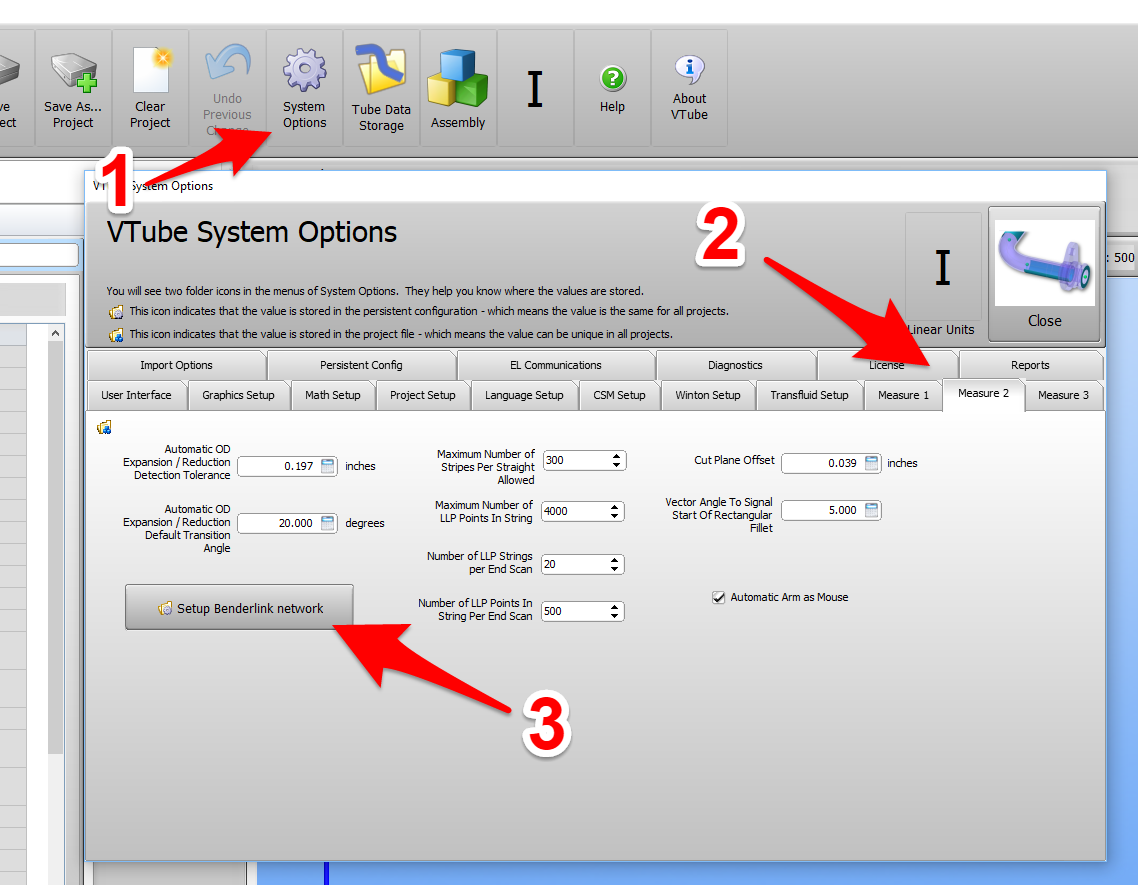The height and width of the screenshot is (885, 1138).
Task: Decrease LLP Points In String Per End Scan
Action: pyautogui.click(x=615, y=616)
